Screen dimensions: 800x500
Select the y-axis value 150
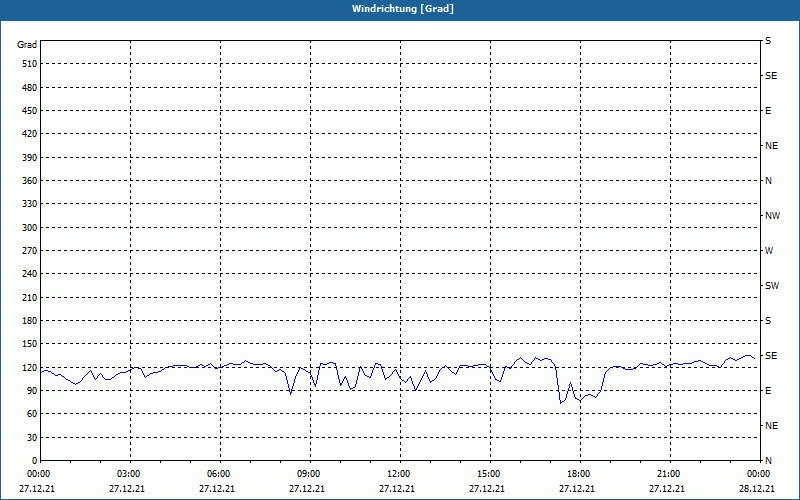[30, 344]
